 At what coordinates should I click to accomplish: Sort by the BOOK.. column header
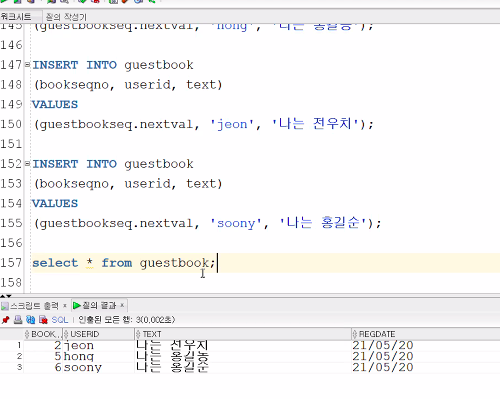[43, 334]
